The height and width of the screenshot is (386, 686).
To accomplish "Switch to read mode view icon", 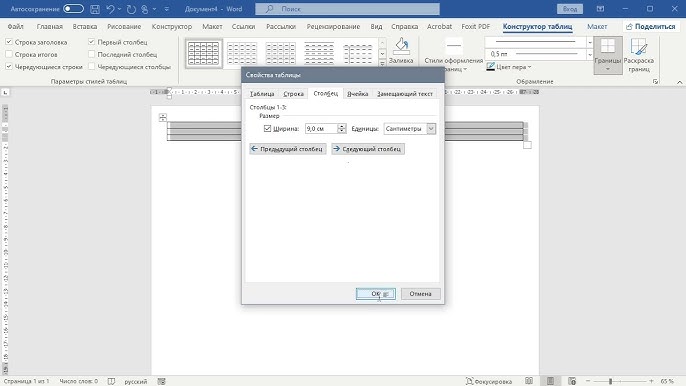I will (x=529, y=381).
